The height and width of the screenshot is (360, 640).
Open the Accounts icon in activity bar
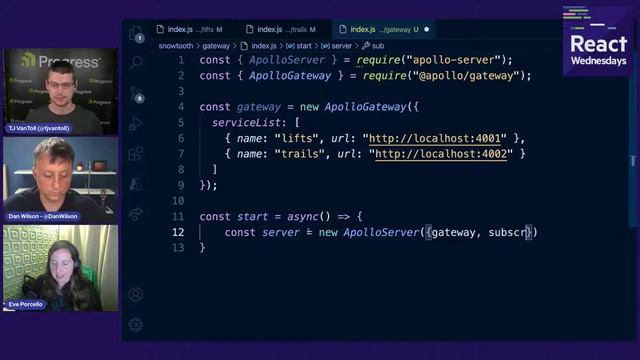(136, 294)
